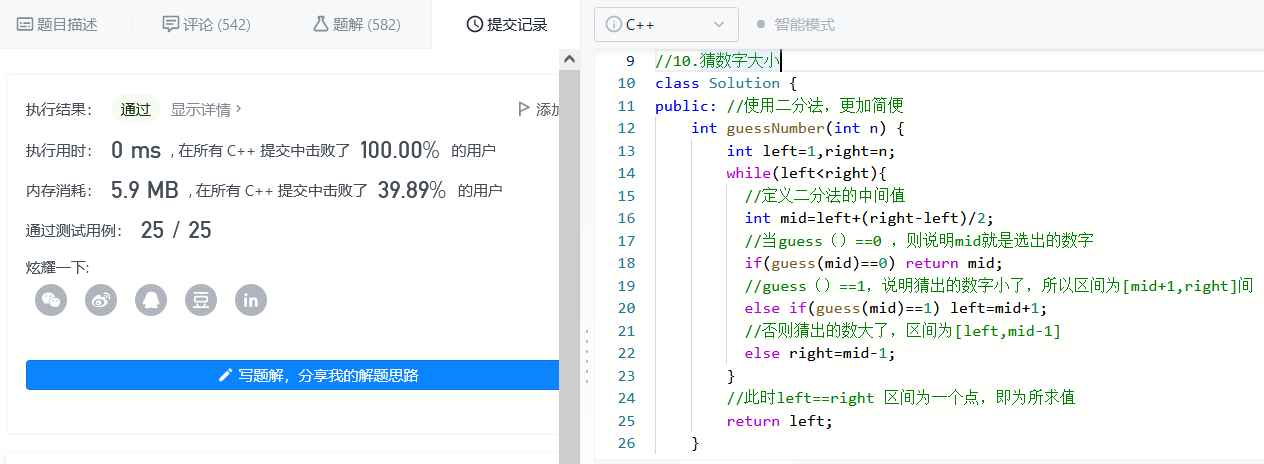Toggle 智能模式 smart mode
Screen dimensions: 1264x464
pyautogui.click(x=796, y=24)
